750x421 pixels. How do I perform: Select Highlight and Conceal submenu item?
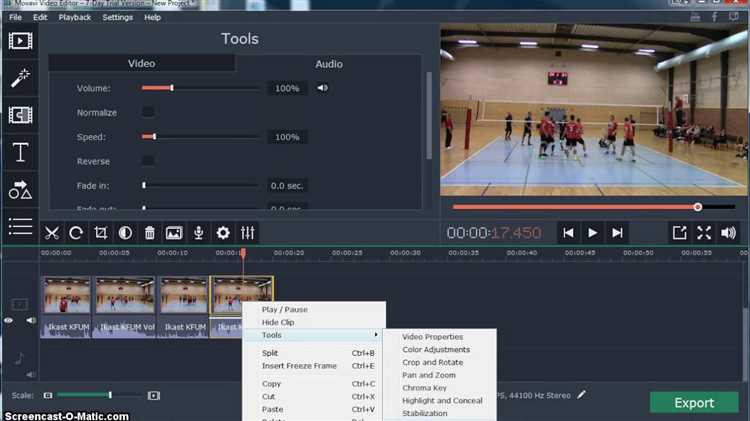pos(440,400)
